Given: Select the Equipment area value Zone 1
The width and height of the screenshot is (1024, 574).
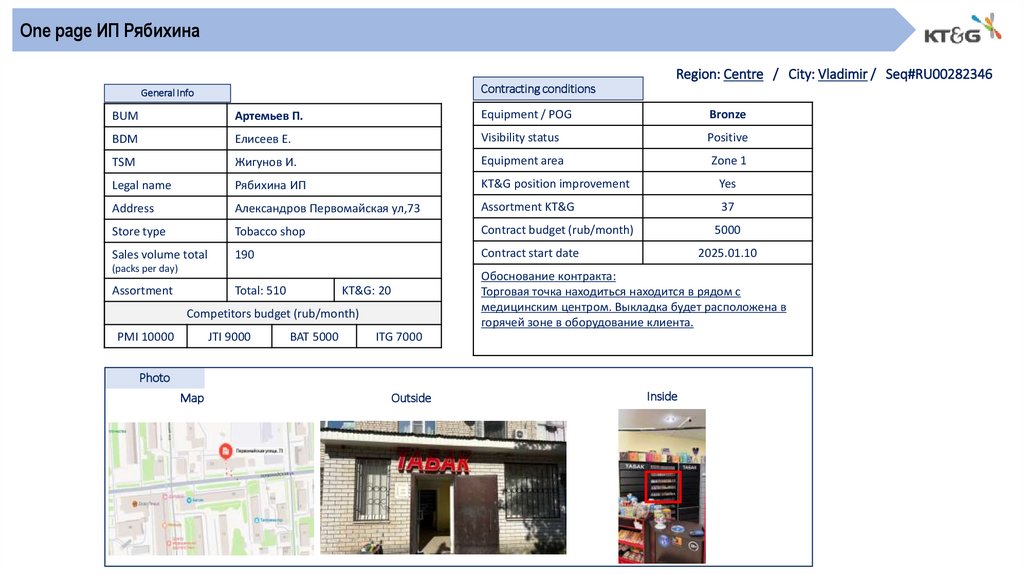Looking at the screenshot, I should point(728,161).
